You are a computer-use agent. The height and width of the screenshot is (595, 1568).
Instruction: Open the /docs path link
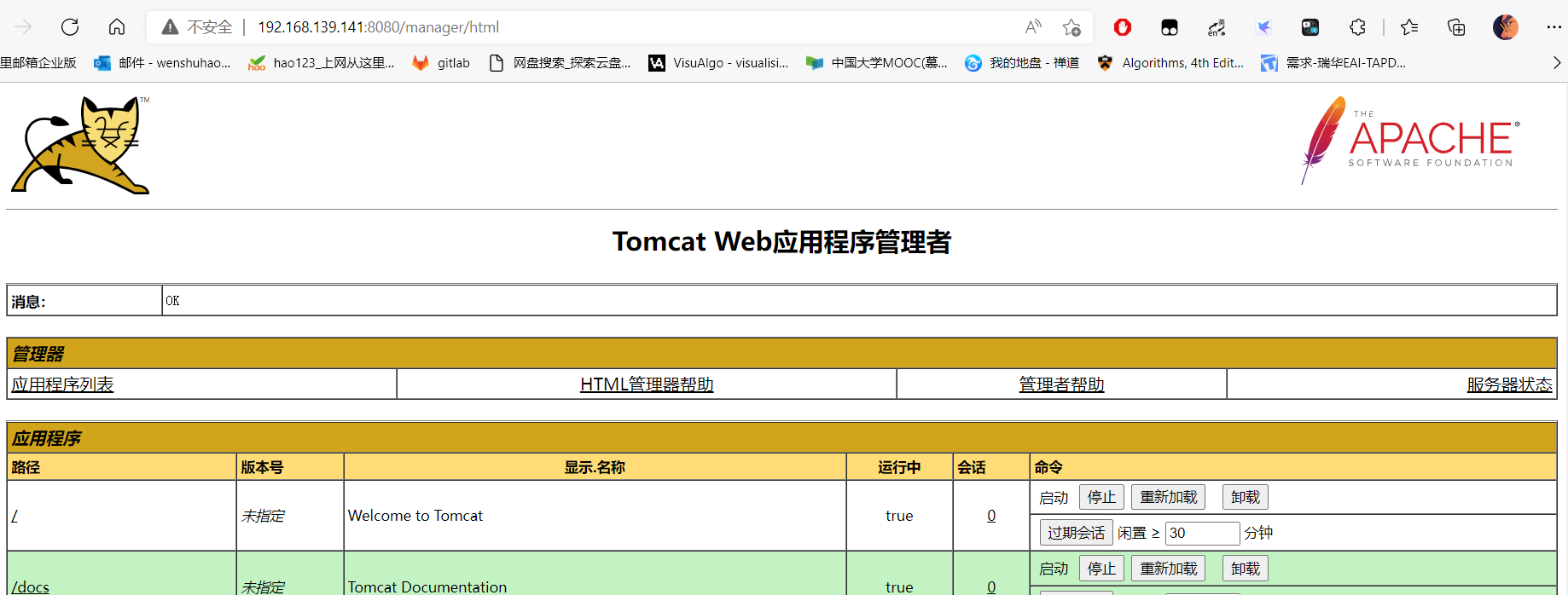coord(31,586)
